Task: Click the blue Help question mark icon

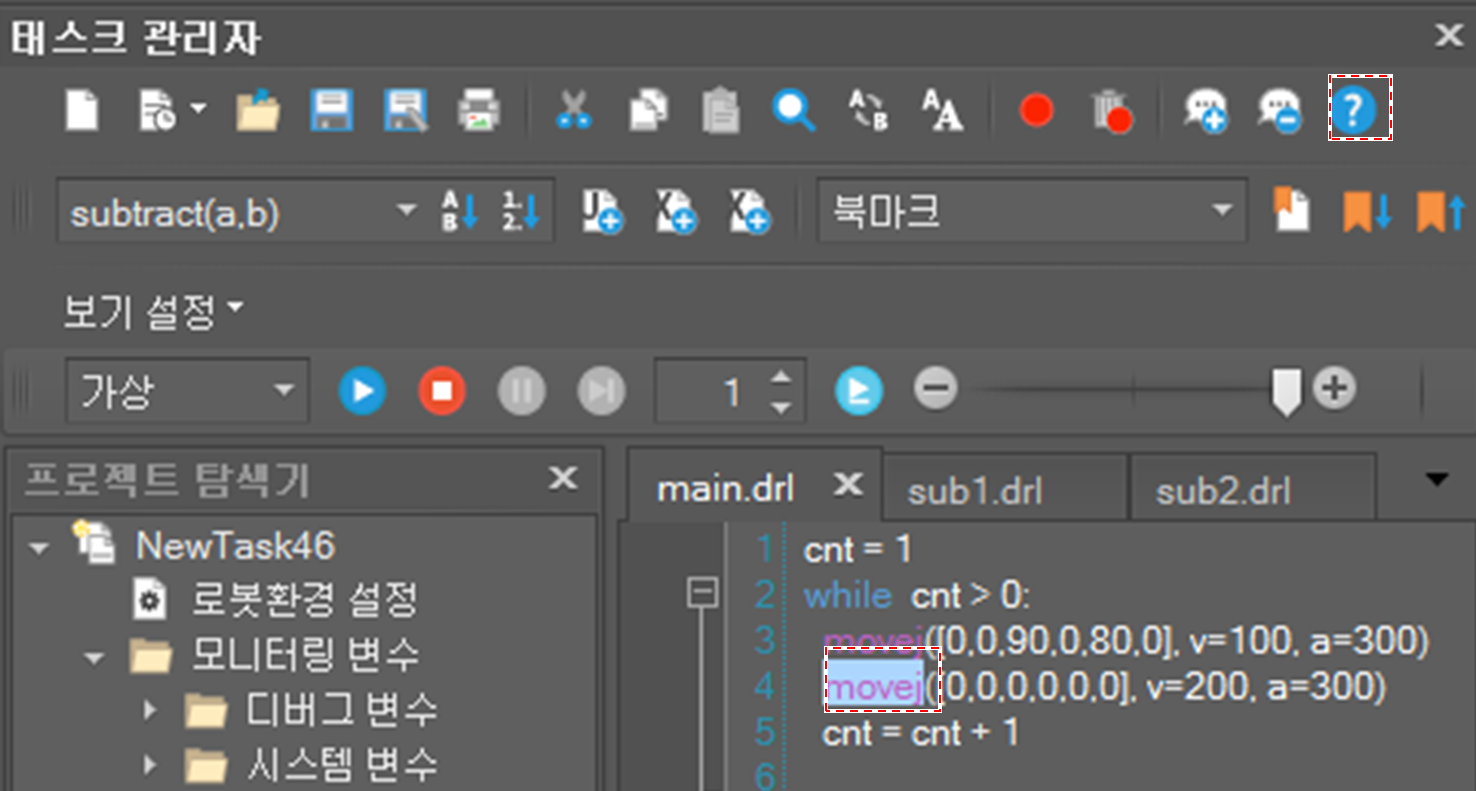Action: pos(1359,108)
